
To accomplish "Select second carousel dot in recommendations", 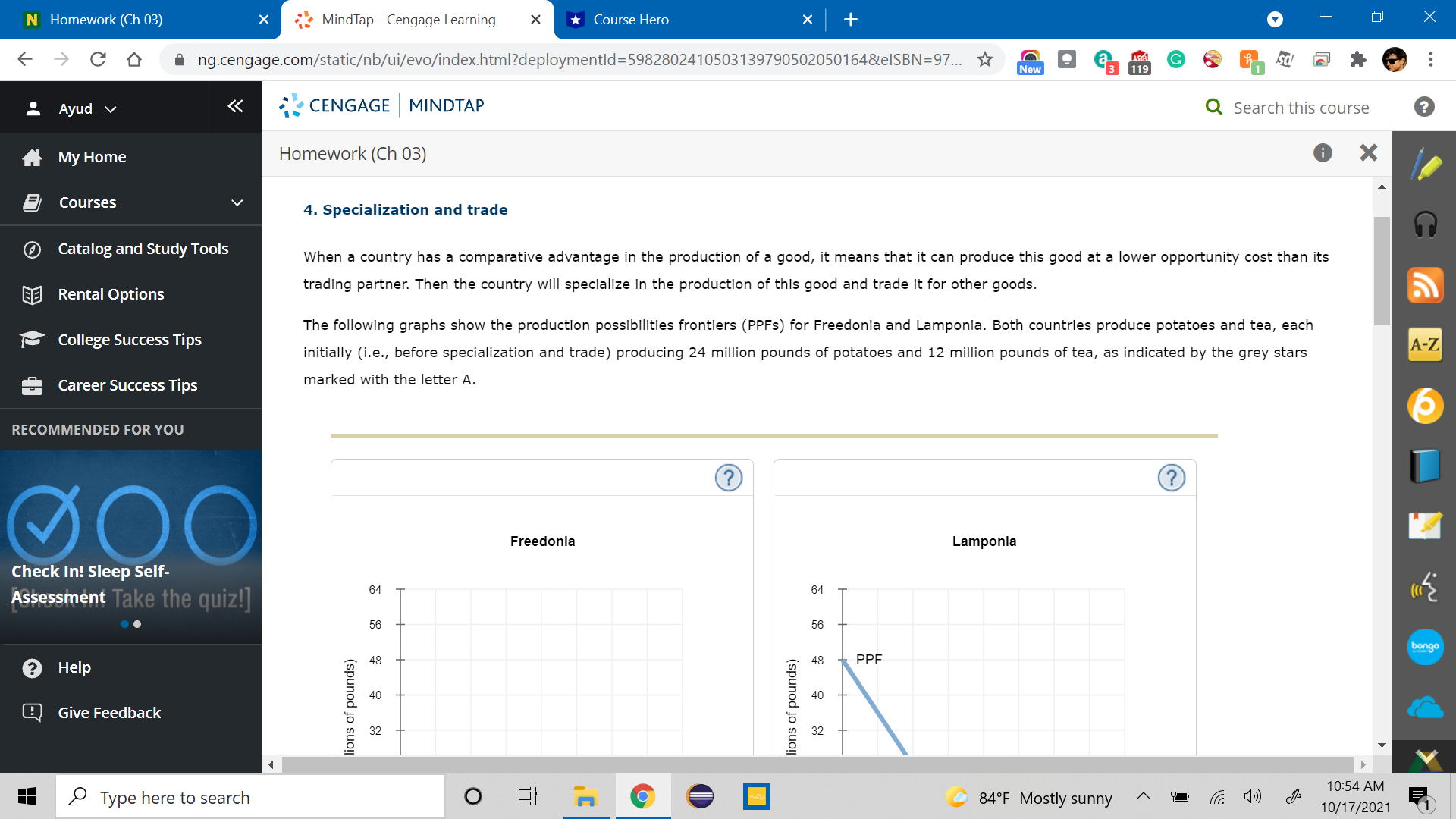I will pyautogui.click(x=137, y=624).
